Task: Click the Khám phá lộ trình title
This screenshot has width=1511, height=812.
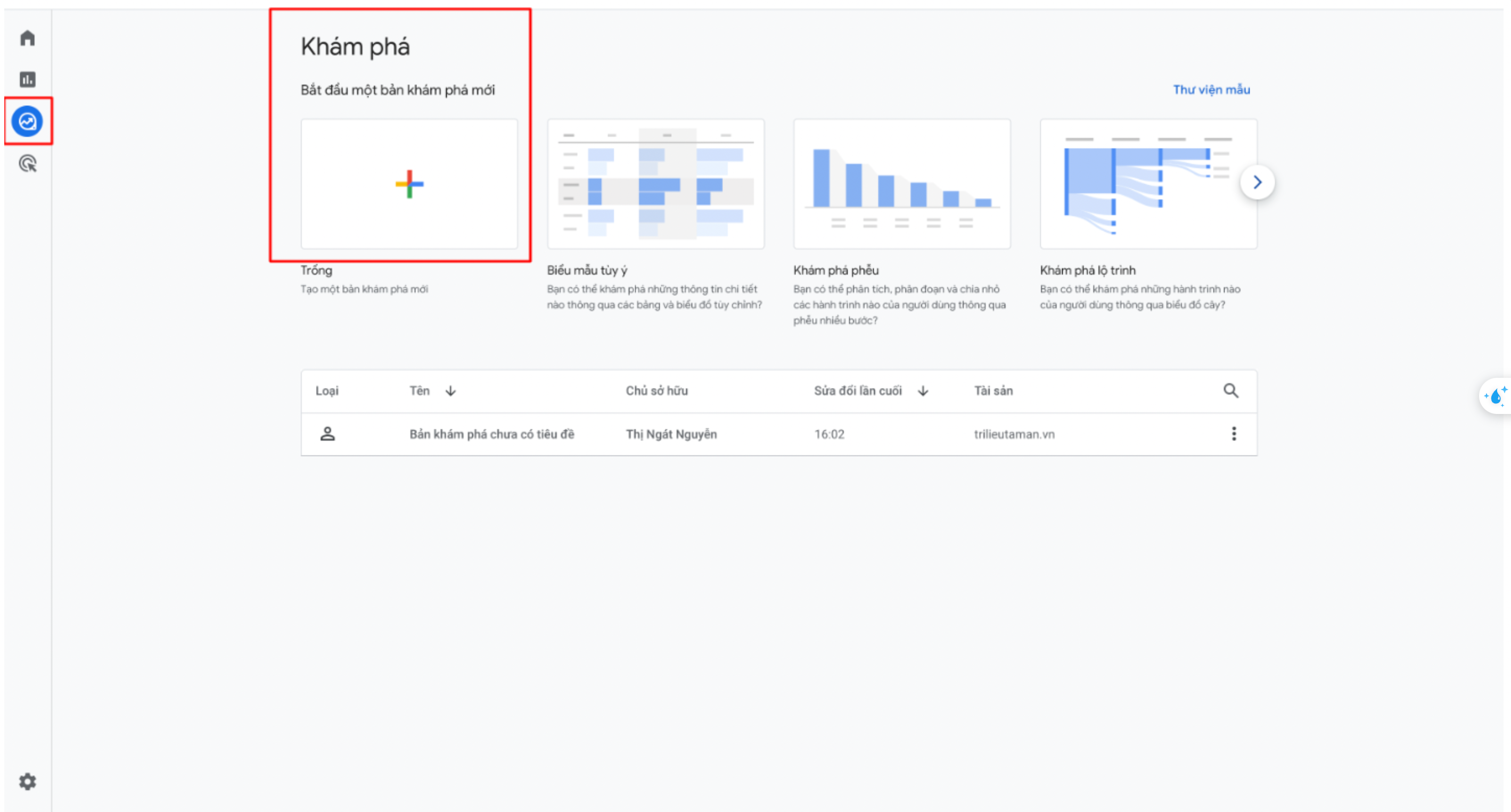Action: (1088, 270)
